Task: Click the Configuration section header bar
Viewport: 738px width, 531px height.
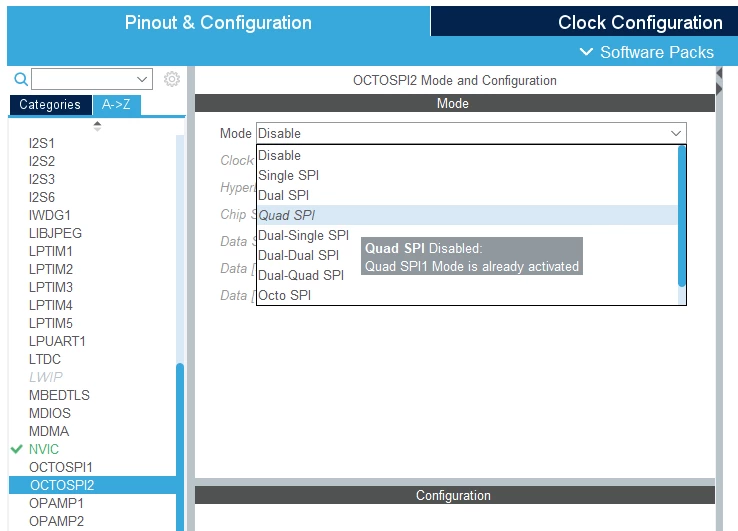Action: (x=455, y=495)
